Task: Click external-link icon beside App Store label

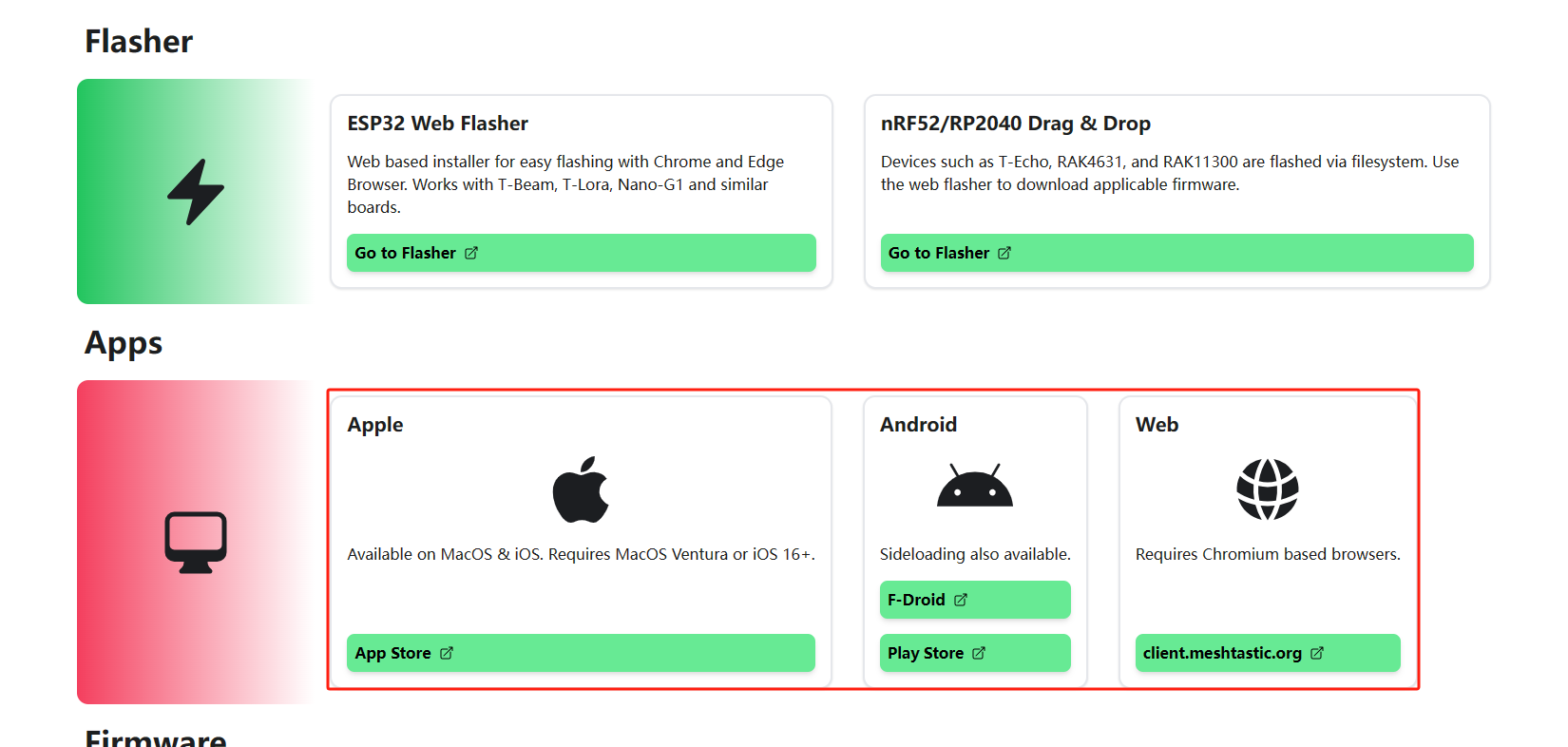Action: point(447,653)
